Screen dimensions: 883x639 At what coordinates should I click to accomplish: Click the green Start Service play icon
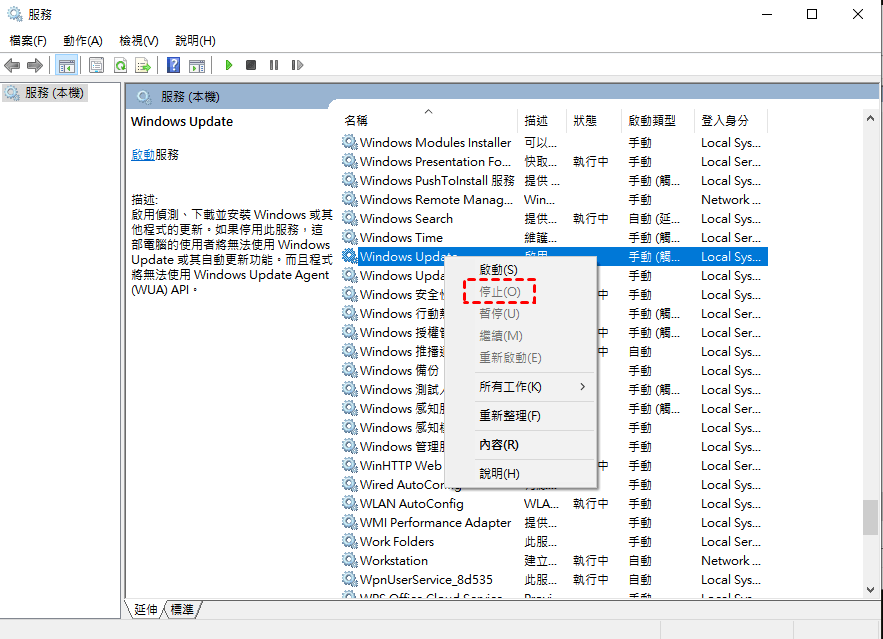(229, 65)
